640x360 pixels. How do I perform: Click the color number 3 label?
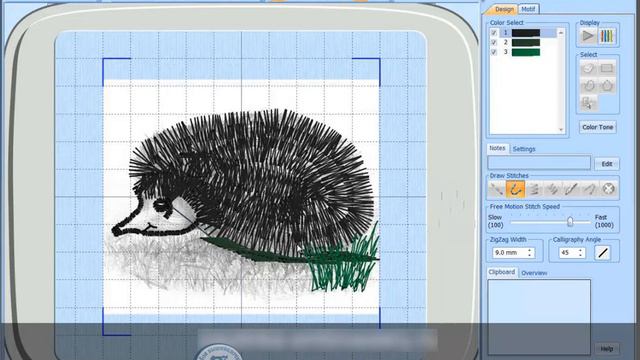point(505,52)
